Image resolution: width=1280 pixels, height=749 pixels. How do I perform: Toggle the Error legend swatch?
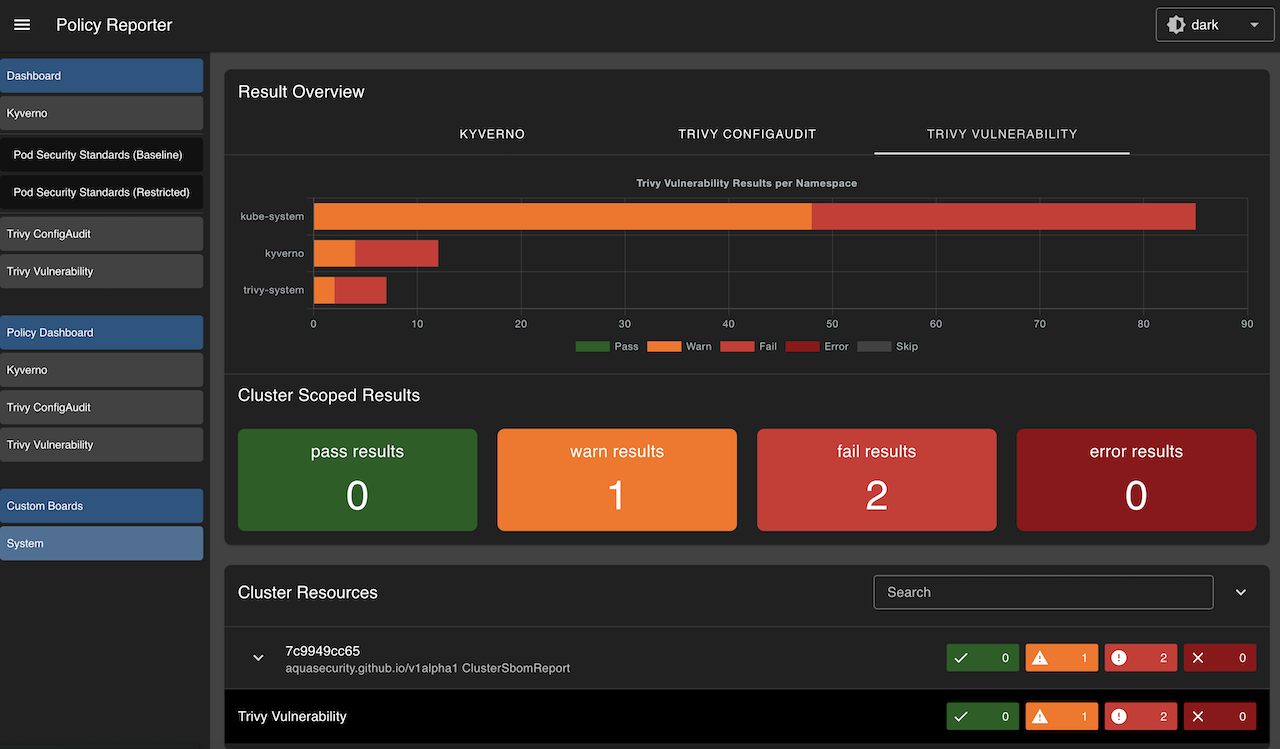pyautogui.click(x=802, y=346)
